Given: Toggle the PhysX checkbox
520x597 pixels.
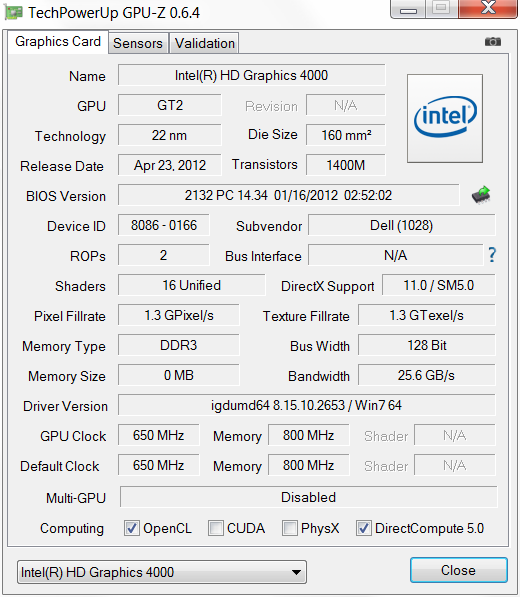Looking at the screenshot, I should [290, 528].
